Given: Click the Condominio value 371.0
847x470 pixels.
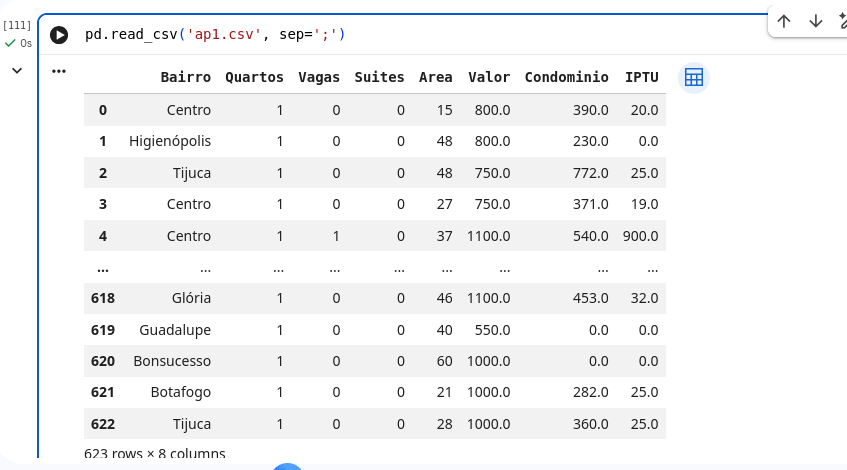Looking at the screenshot, I should [x=590, y=204].
